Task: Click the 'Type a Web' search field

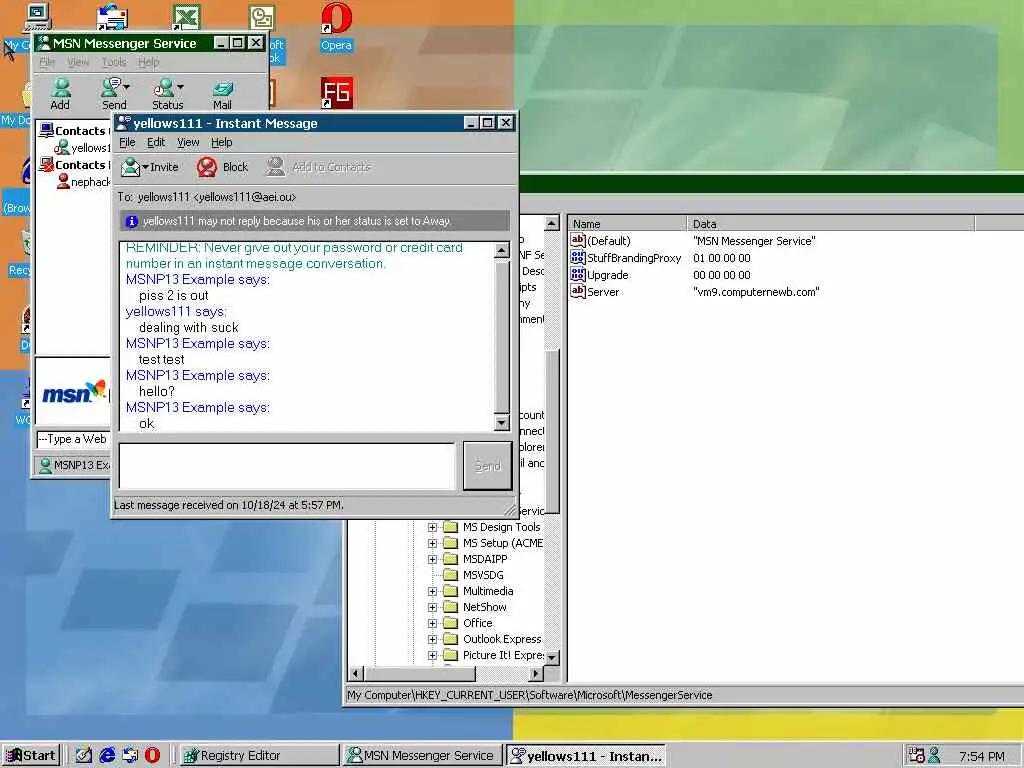Action: (x=73, y=440)
